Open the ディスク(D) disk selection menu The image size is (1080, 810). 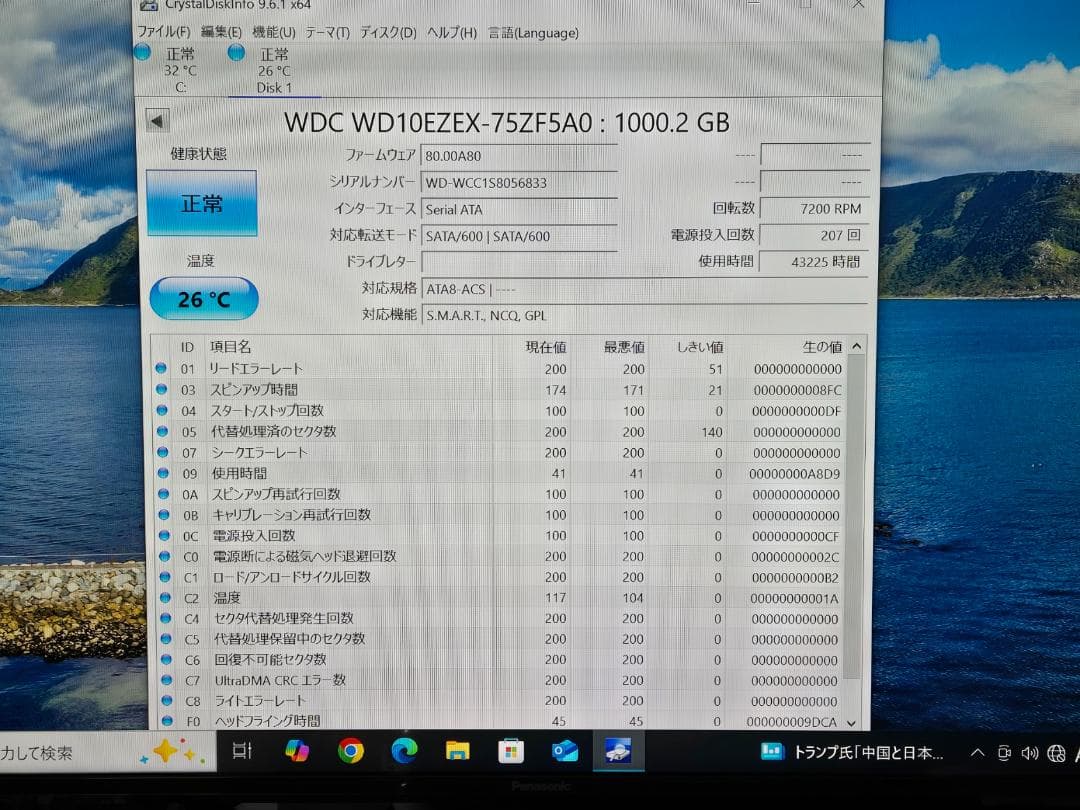390,33
